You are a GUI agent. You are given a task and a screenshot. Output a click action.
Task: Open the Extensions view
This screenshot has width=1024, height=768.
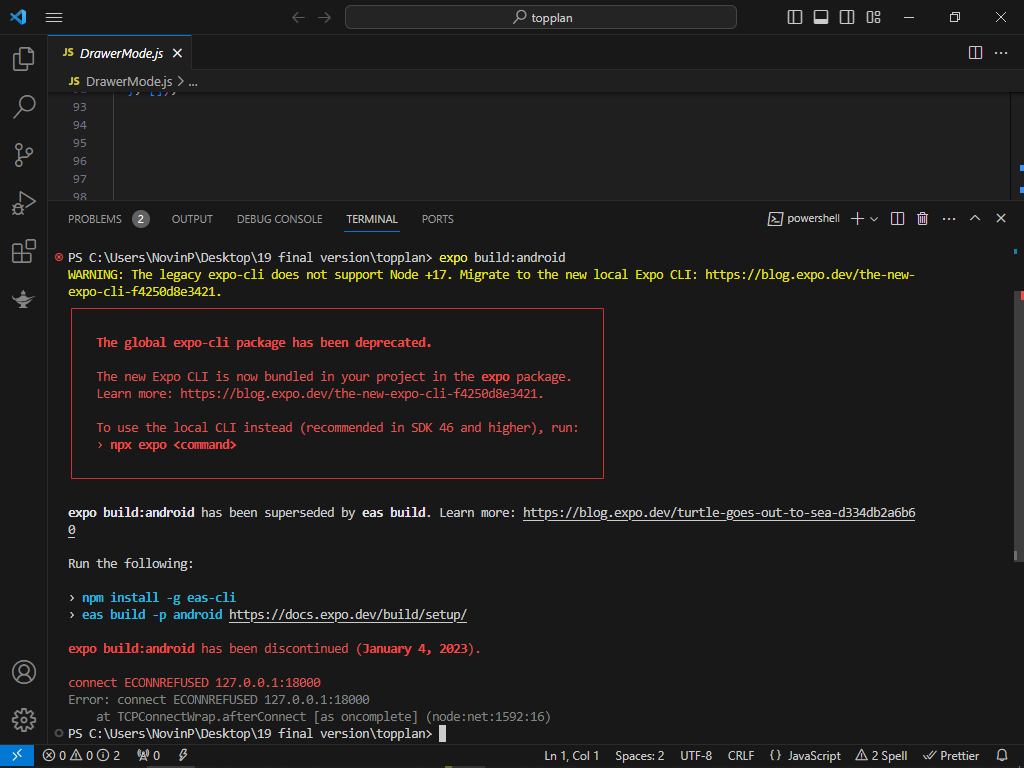[x=24, y=251]
